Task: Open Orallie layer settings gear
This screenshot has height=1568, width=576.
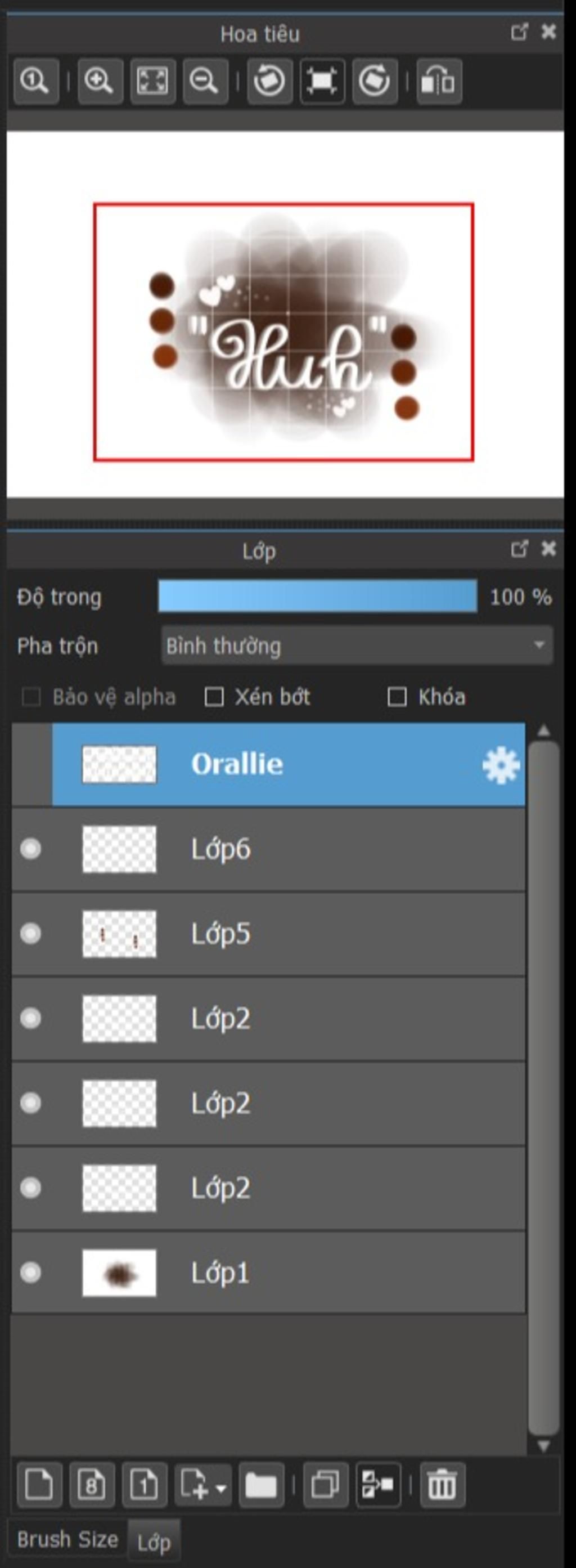Action: pyautogui.click(x=501, y=765)
